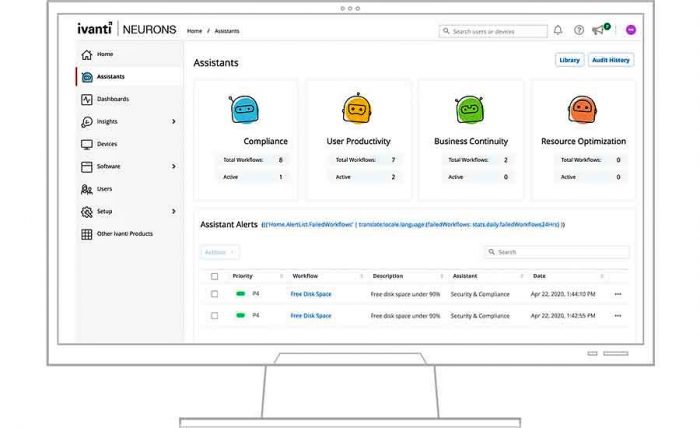Viewport: 700px width, 428px height.
Task: Click the orange Resource Optimization robot icon
Action: [x=582, y=109]
